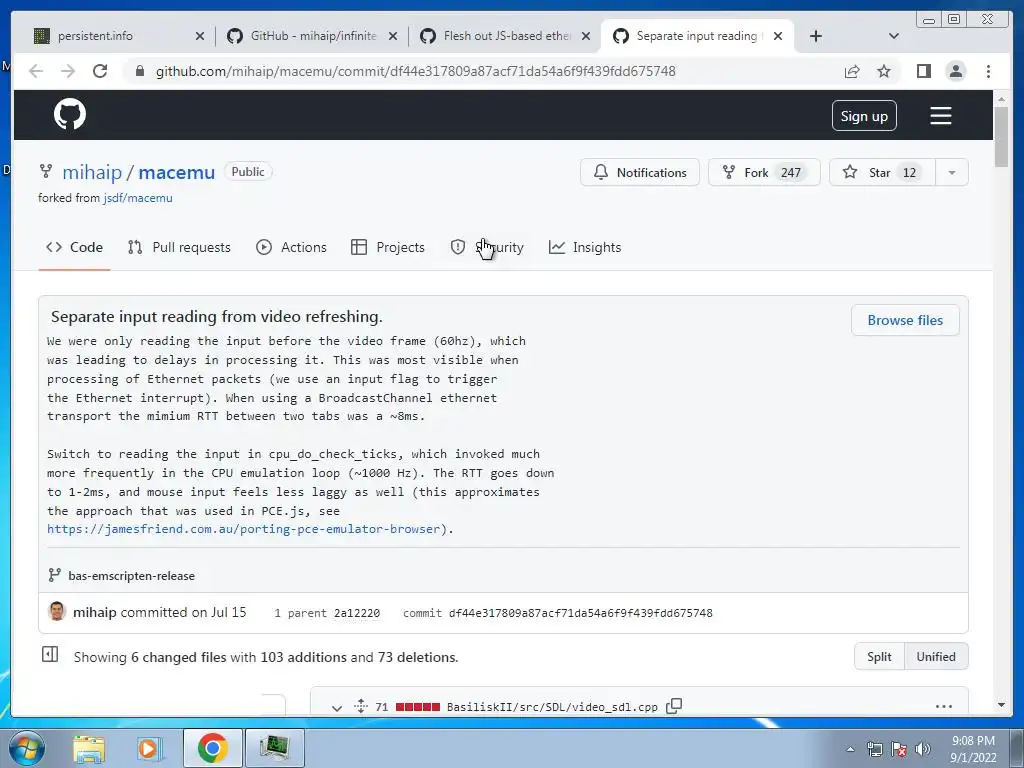Open the Code tab
Viewport: 1024px width, 768px height.
(x=74, y=247)
